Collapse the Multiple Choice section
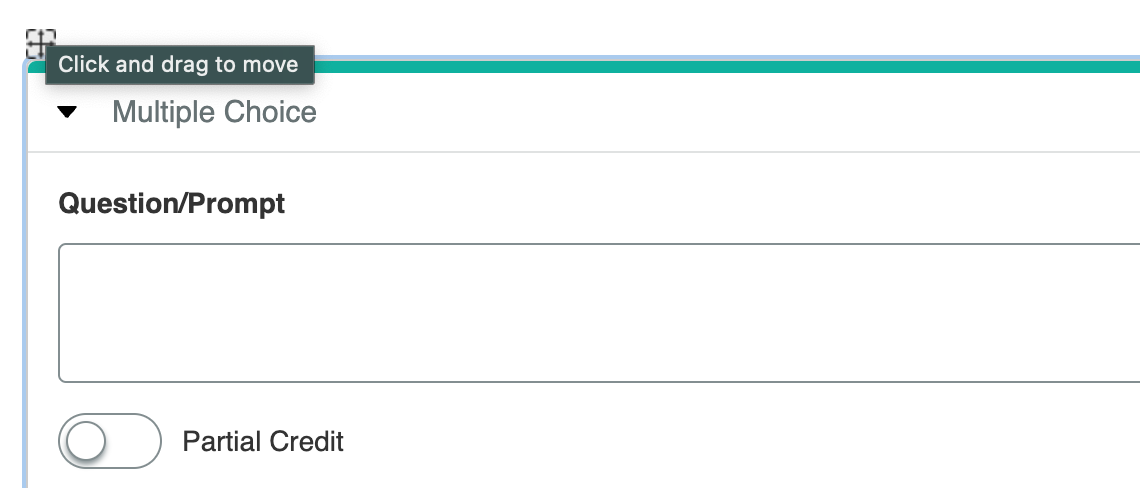 tap(67, 112)
